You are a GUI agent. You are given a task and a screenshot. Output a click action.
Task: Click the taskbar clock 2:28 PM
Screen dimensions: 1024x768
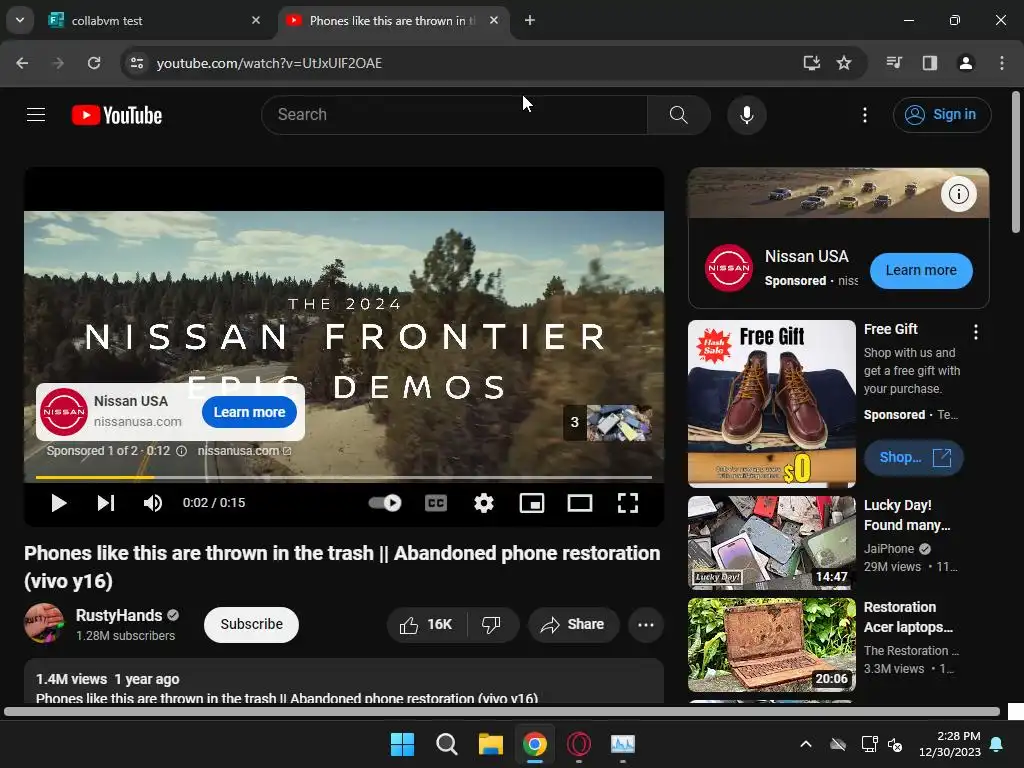click(x=950, y=744)
